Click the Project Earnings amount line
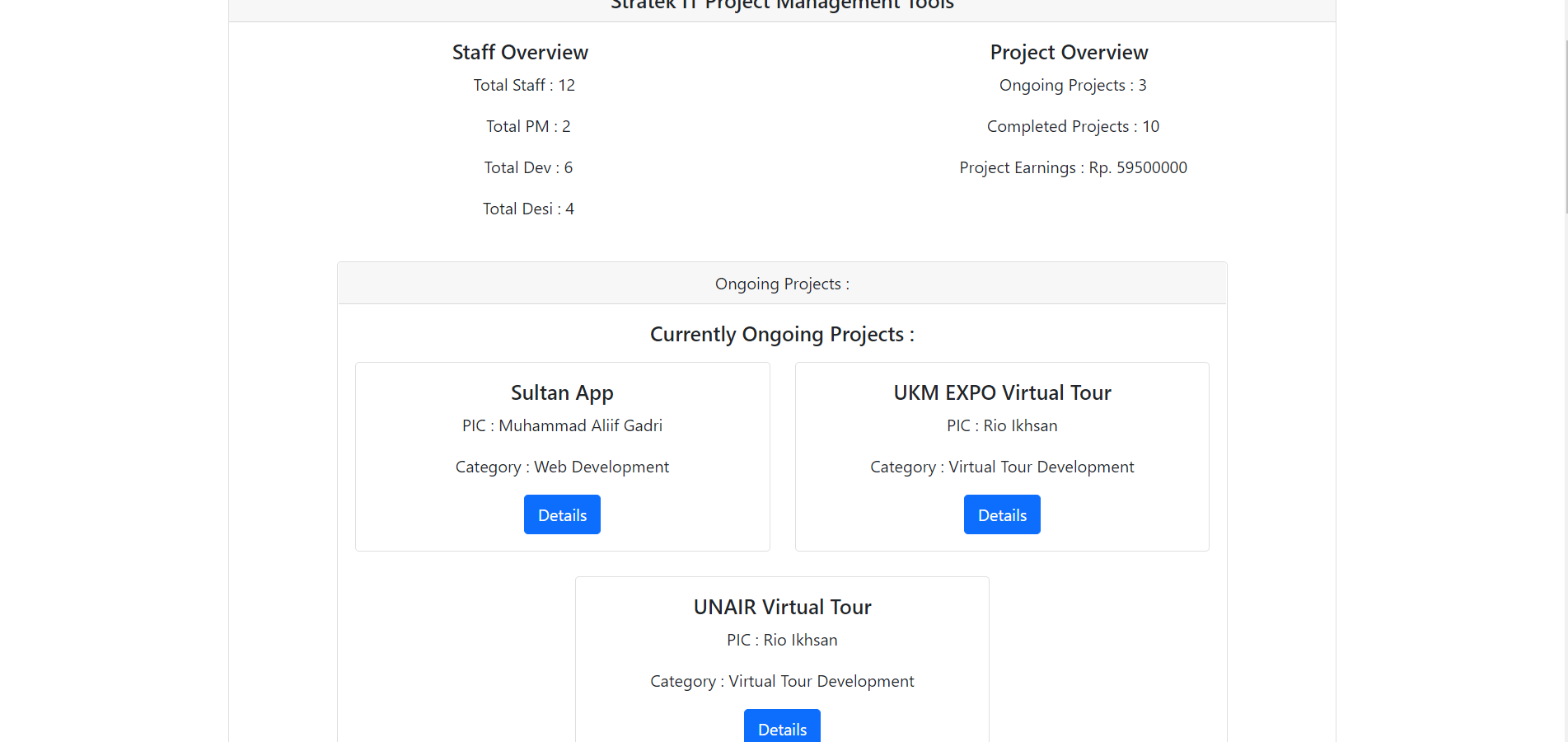The image size is (1568, 742). [1073, 167]
